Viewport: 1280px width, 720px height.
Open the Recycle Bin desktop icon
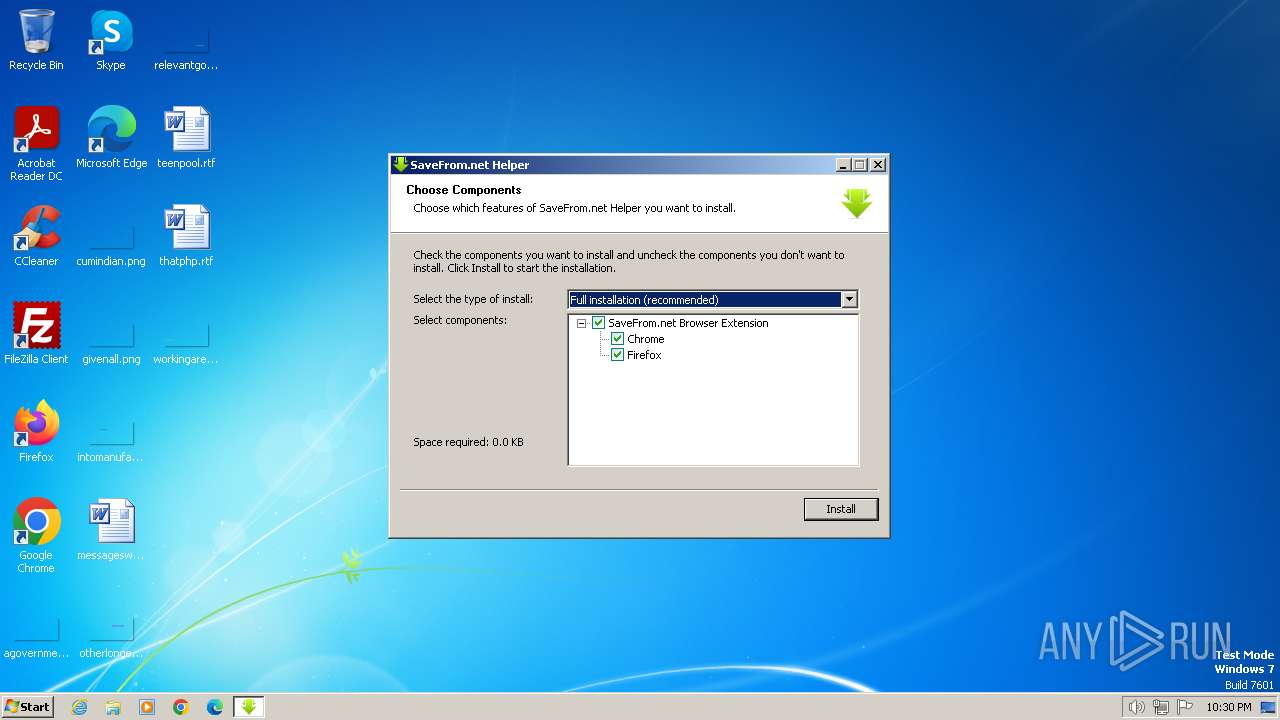tap(36, 40)
